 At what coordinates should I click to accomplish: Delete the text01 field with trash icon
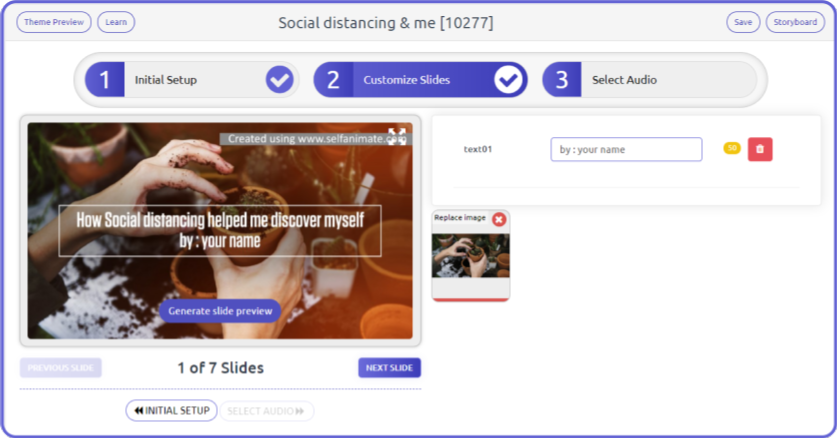pyautogui.click(x=760, y=149)
